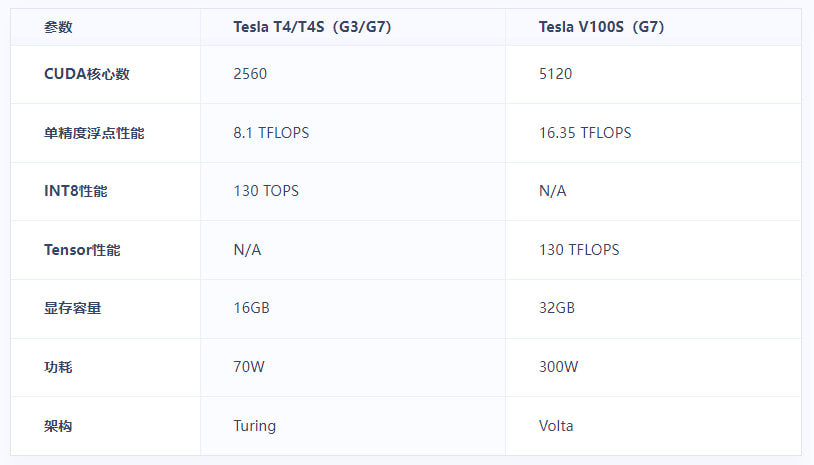Select the 单精度浮点性能 row label
814x465 pixels.
click(94, 132)
